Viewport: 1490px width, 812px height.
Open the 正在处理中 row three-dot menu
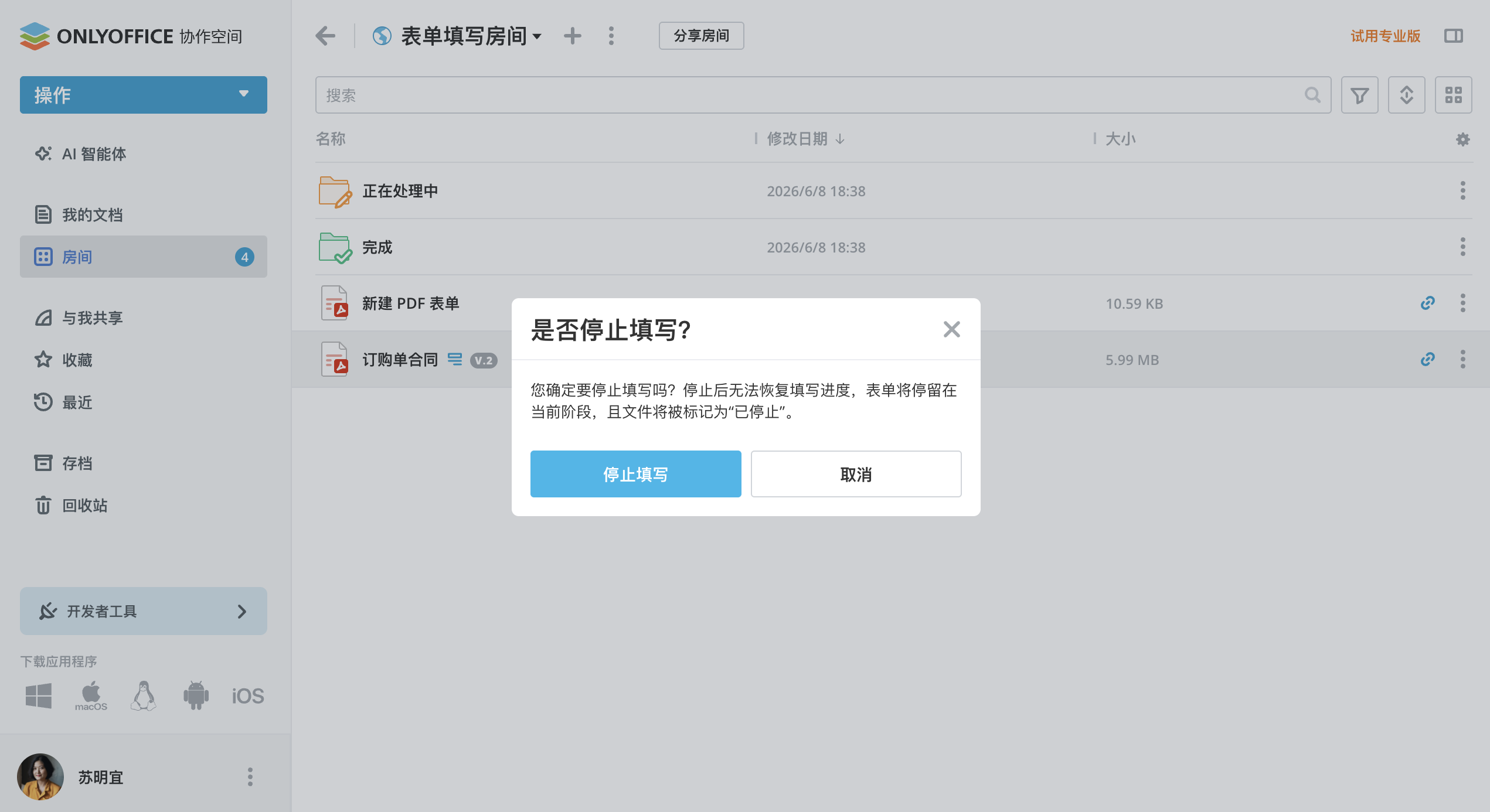point(1462,190)
